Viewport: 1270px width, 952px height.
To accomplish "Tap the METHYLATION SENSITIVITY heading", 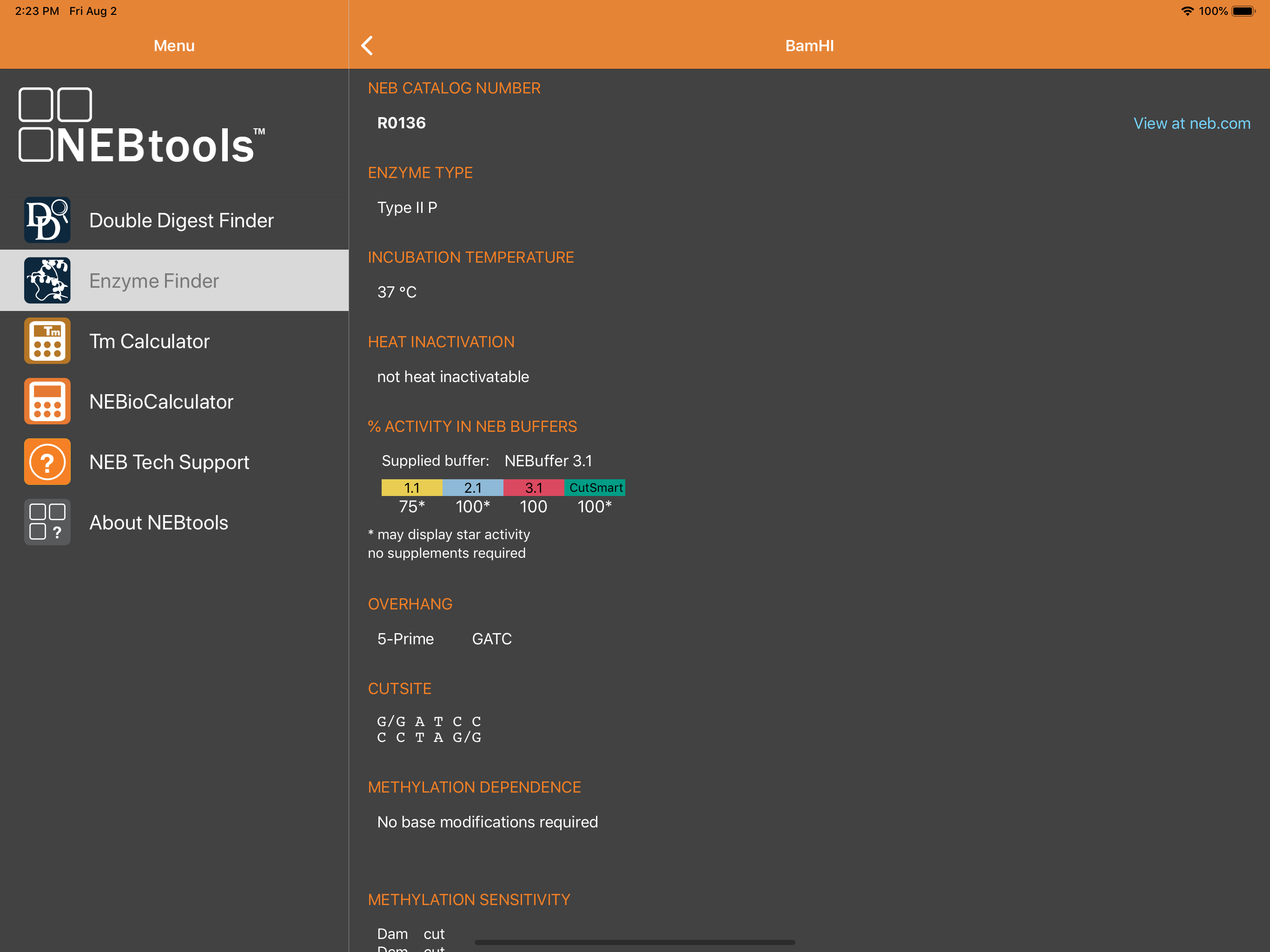I will (x=469, y=900).
